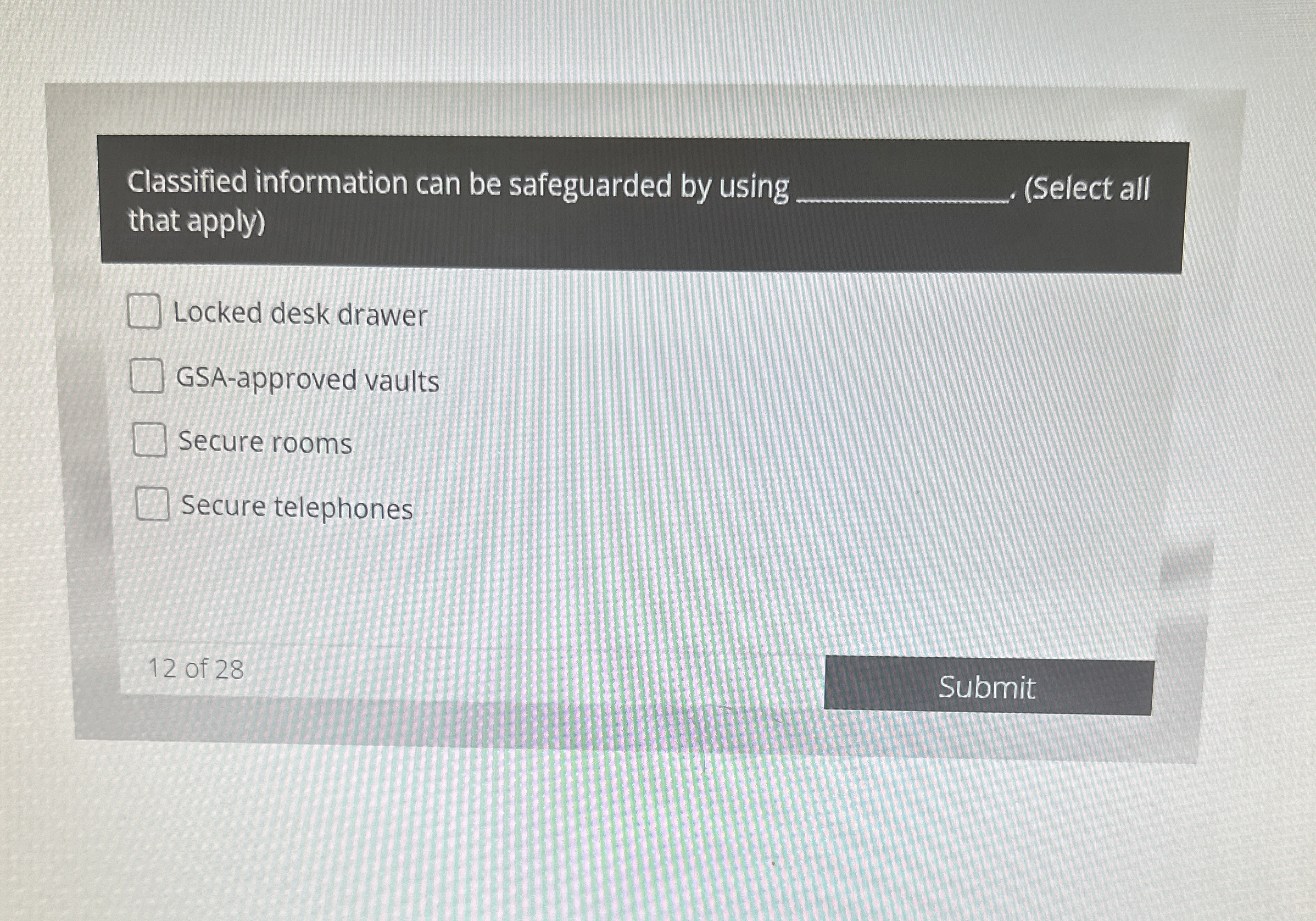The width and height of the screenshot is (1316, 921).
Task: Check the Locked desk drawer checkbox
Action: tap(144, 312)
